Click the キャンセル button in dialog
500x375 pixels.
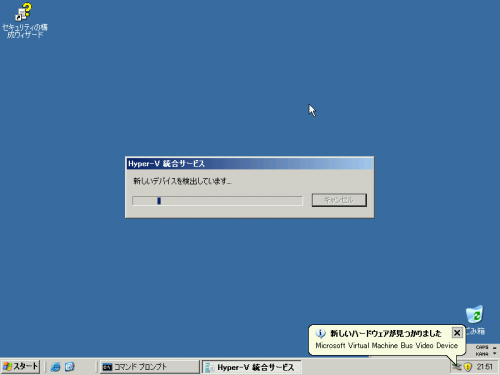[x=339, y=200]
